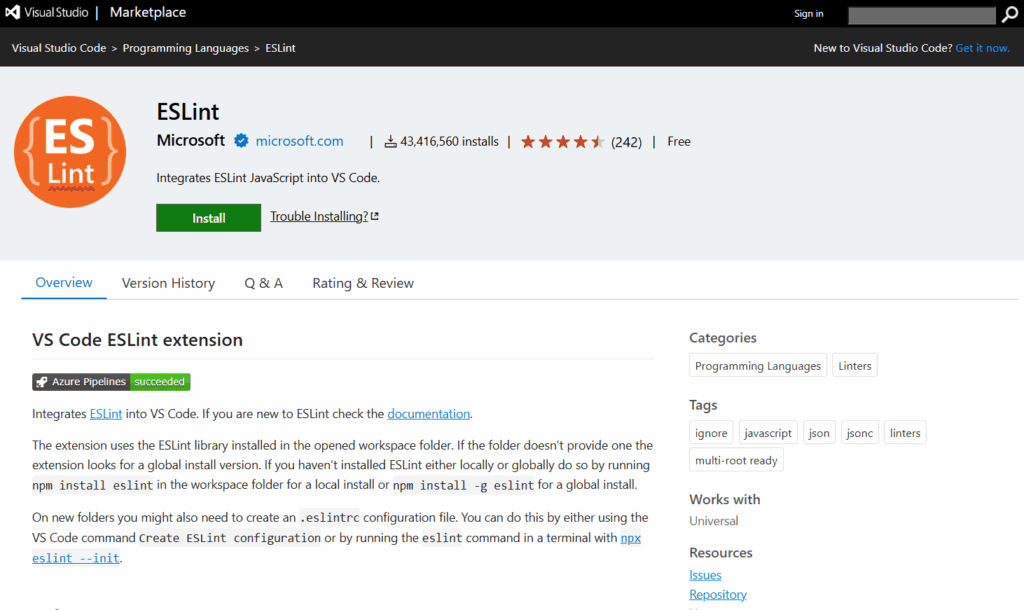Click the Programming Languages category chip
Image resolution: width=1024 pixels, height=610 pixels.
[x=758, y=366]
